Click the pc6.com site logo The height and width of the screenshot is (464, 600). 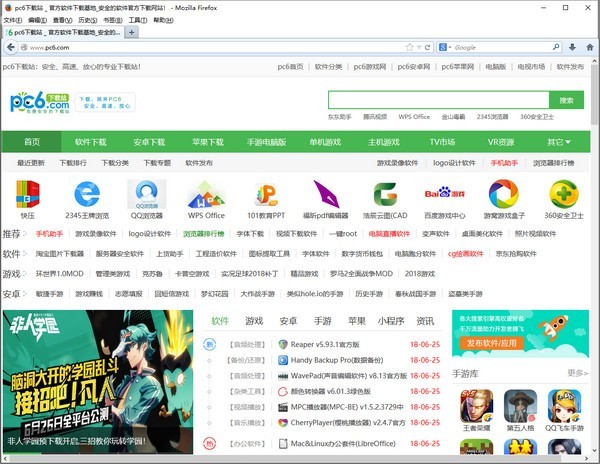click(40, 103)
